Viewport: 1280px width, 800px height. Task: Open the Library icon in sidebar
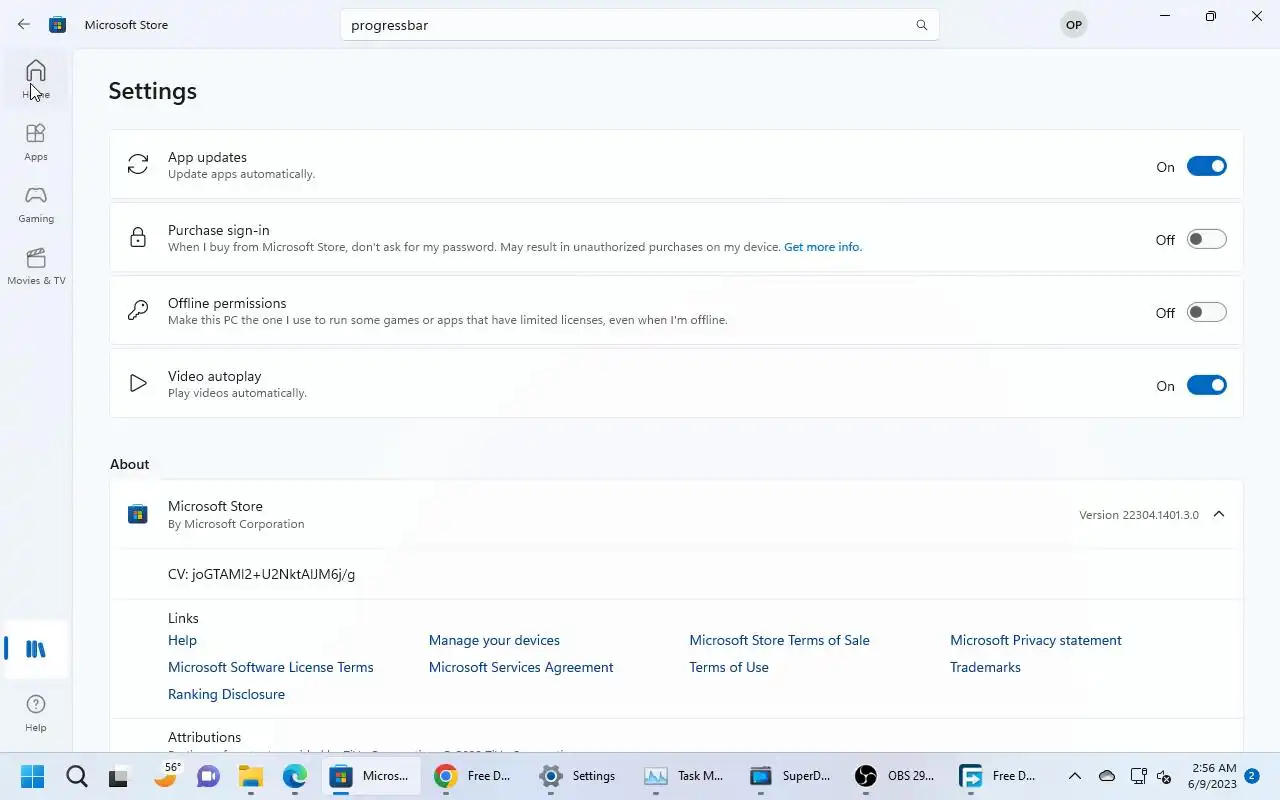click(36, 649)
